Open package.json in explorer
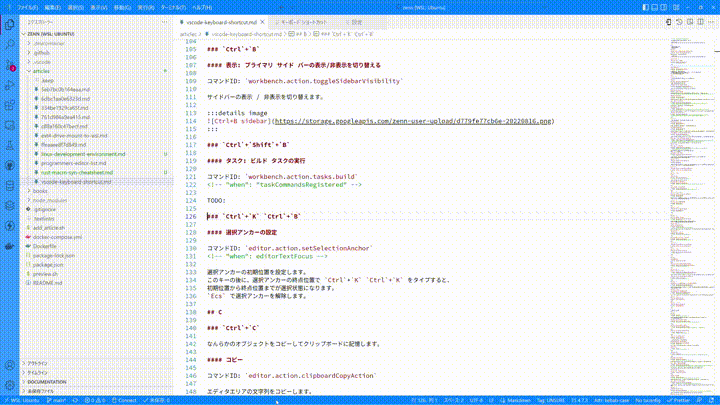The image size is (720, 405). [x=96, y=264]
